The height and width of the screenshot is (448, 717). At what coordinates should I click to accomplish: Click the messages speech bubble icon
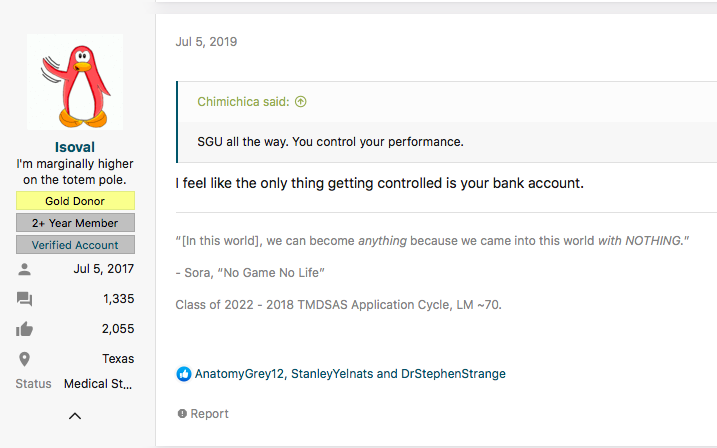point(24,299)
